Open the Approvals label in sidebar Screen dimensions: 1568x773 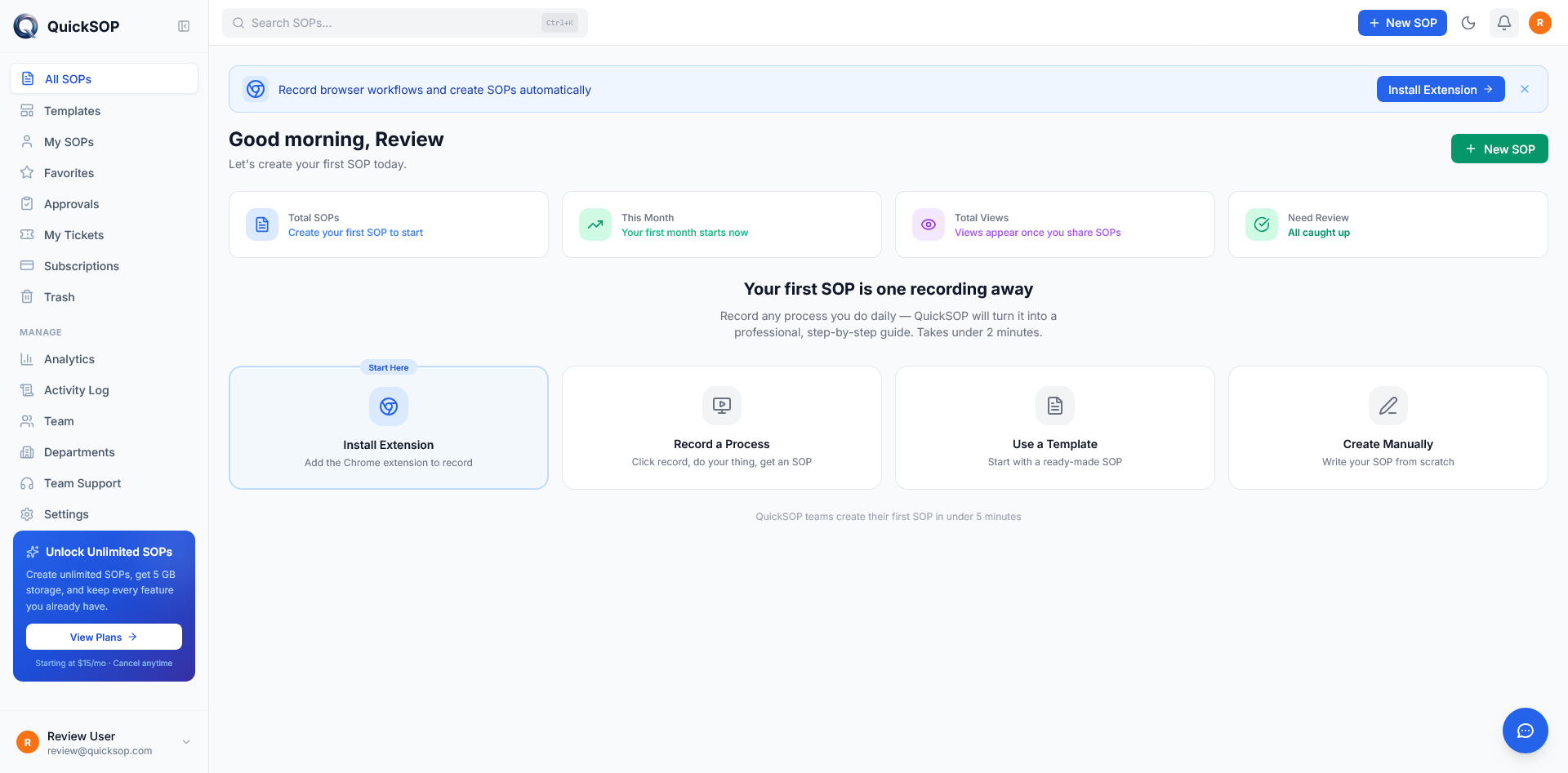click(x=71, y=204)
